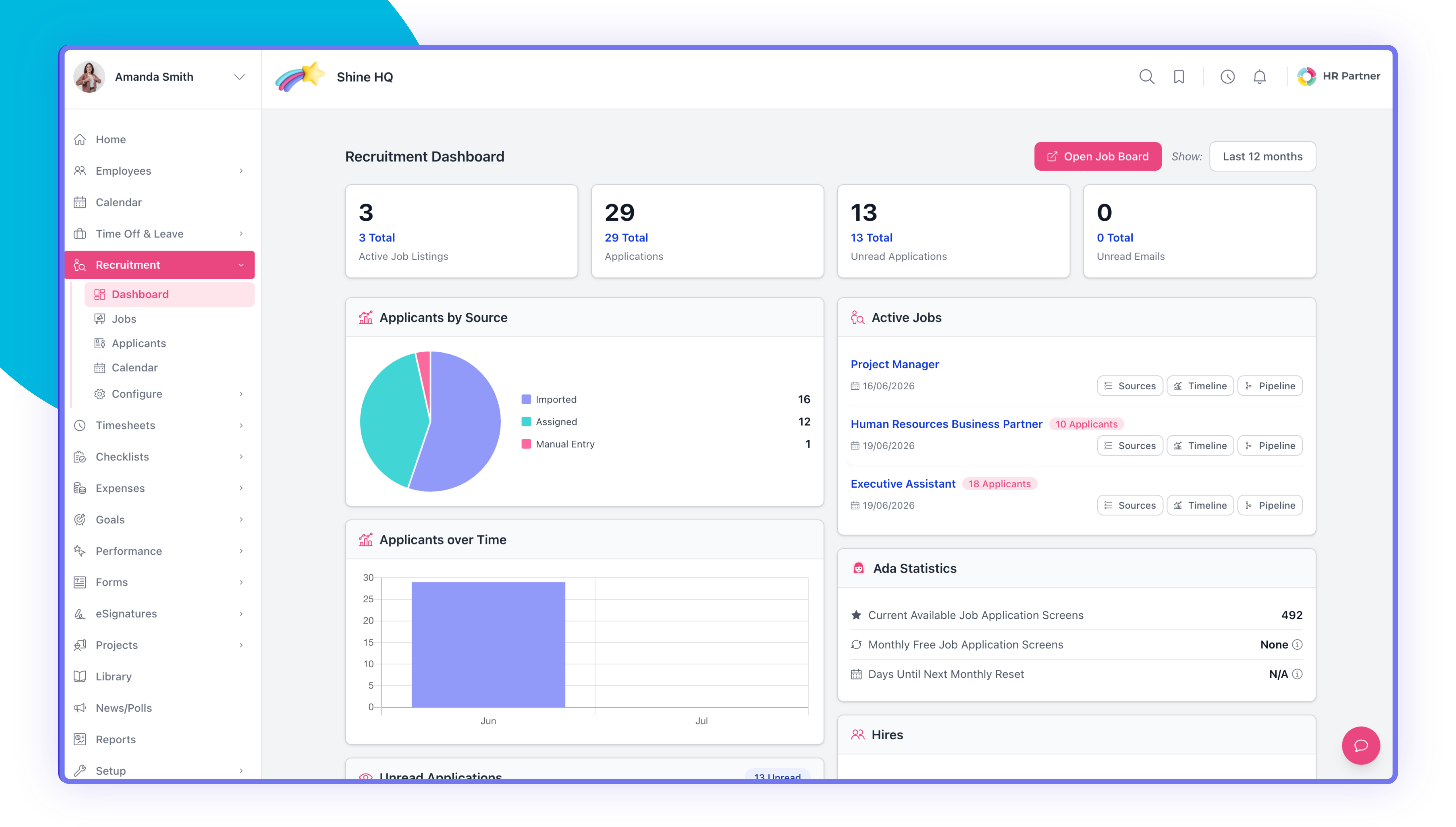Screen dimensions: 1456x827
Task: Click the HR Partner logo icon
Action: click(1306, 76)
